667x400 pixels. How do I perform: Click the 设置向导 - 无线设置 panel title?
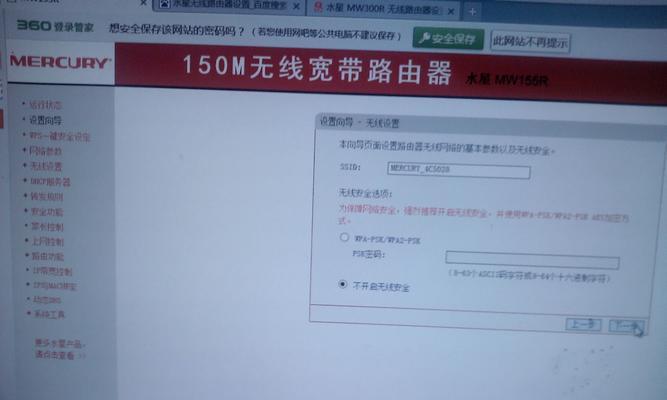(x=359, y=123)
